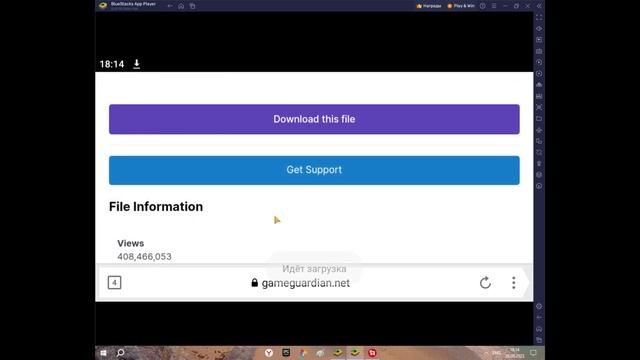This screenshot has width=640, height=360.
Task: Click the eye-shaped icon in BlueStacks sidebar
Action: click(x=539, y=29)
